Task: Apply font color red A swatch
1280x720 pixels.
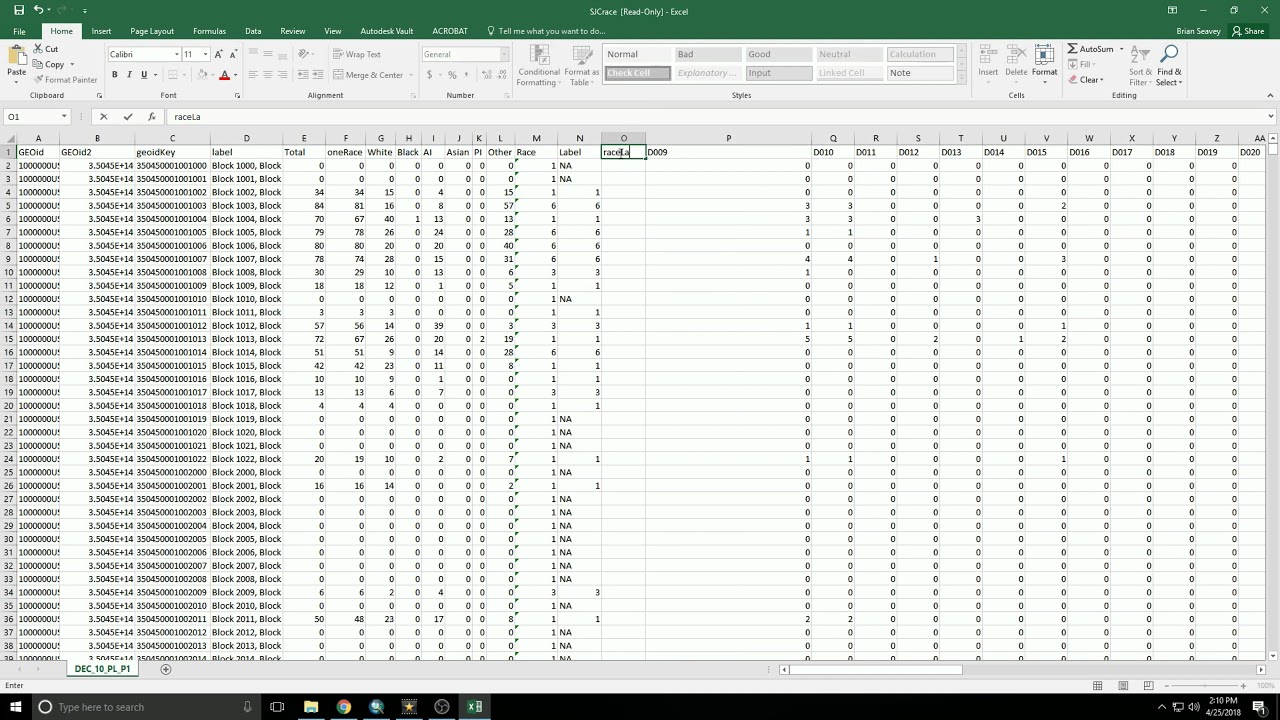Action: [224, 75]
